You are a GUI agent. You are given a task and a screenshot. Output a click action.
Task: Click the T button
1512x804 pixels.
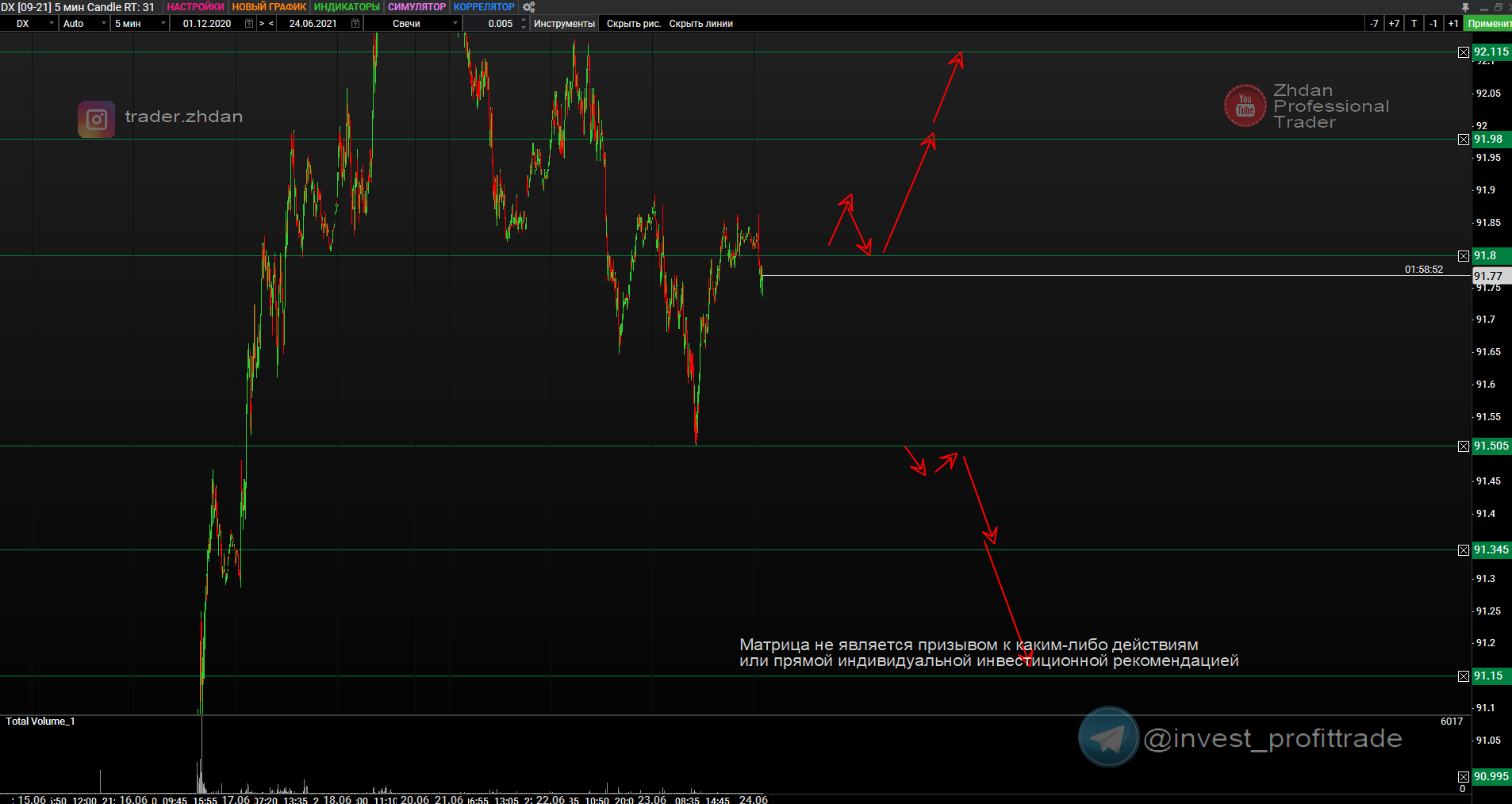coord(1414,24)
